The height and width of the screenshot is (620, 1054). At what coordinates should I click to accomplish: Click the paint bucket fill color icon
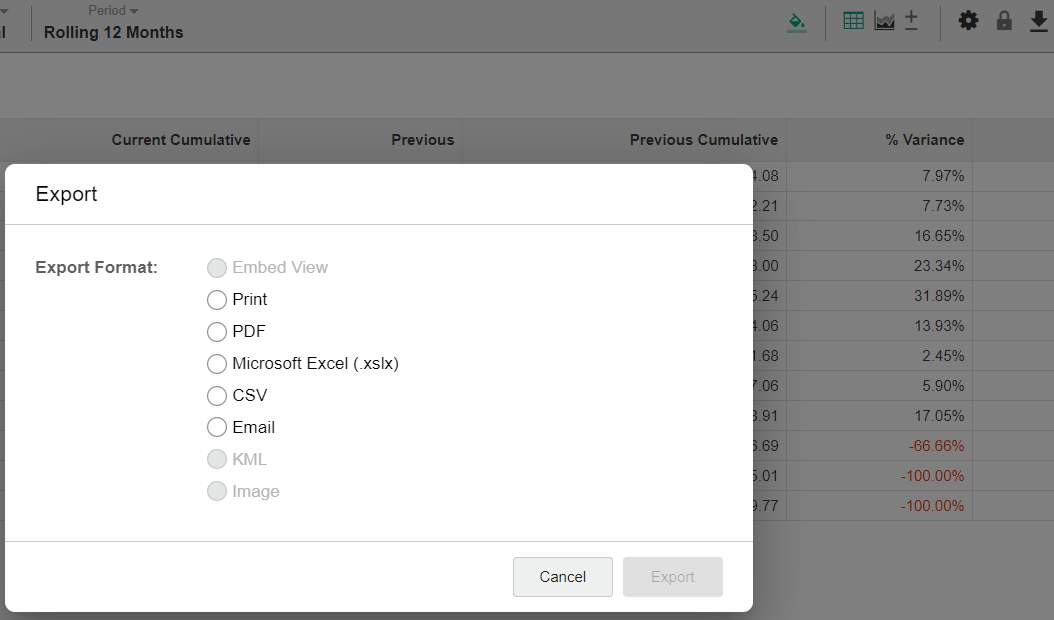[x=796, y=21]
